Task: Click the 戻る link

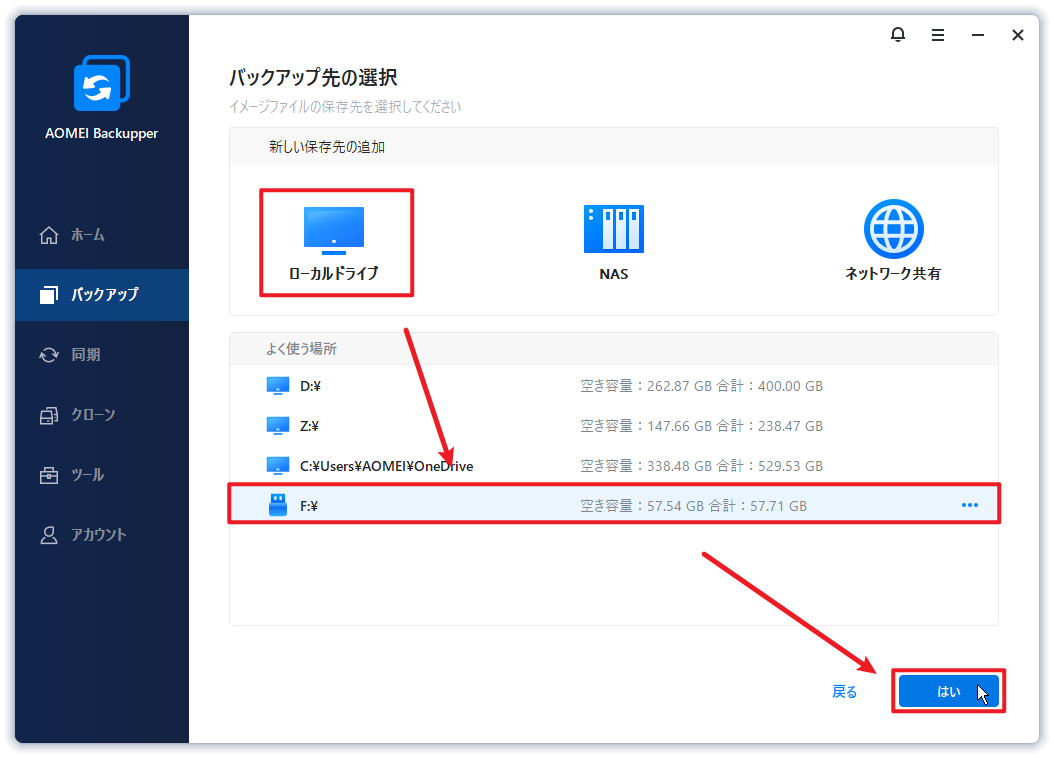Action: [844, 691]
